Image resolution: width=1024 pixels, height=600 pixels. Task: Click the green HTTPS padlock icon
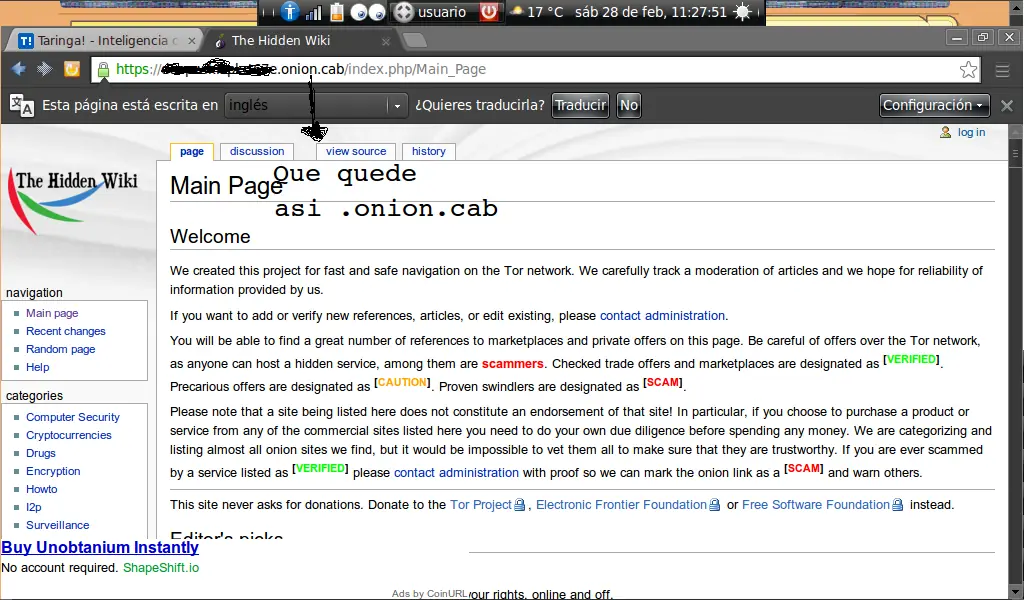103,69
